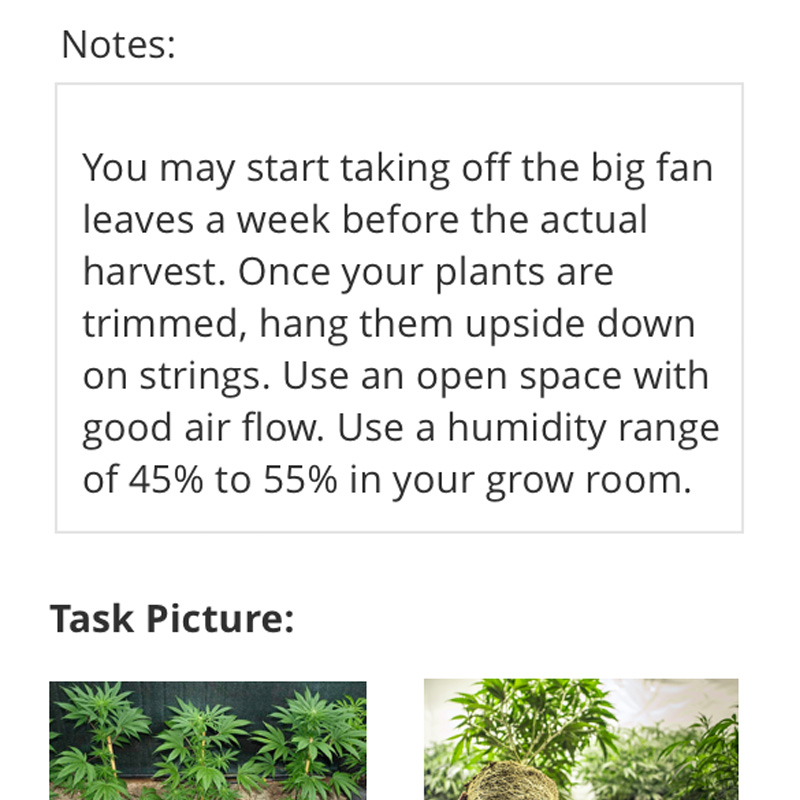
Task: Click the word 'week' in the notes
Action: pos(283,219)
